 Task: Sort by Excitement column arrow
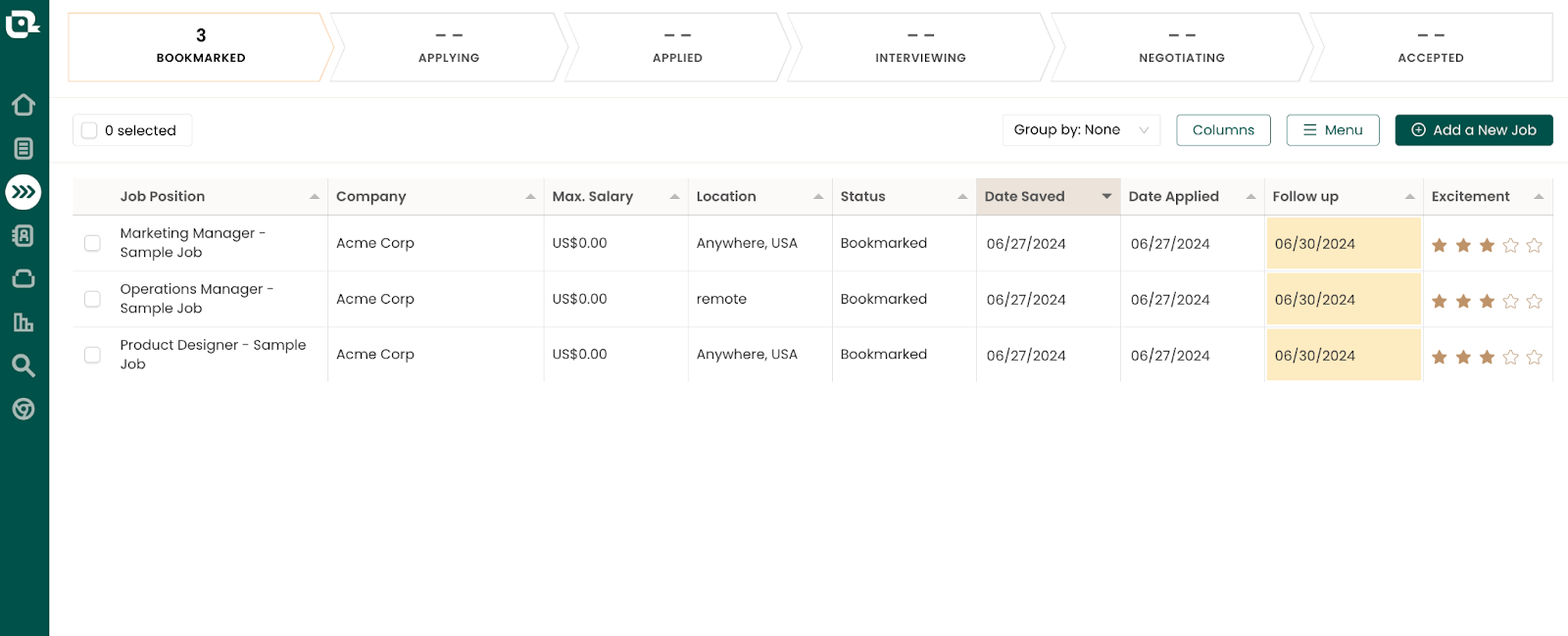tap(1539, 197)
